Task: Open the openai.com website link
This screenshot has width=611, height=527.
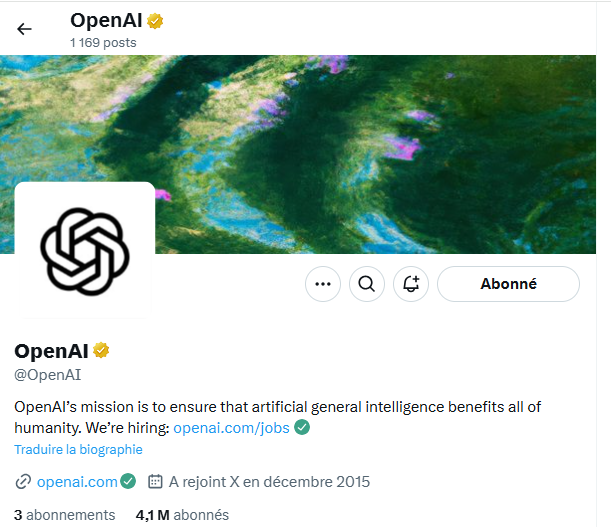Action: click(77, 482)
